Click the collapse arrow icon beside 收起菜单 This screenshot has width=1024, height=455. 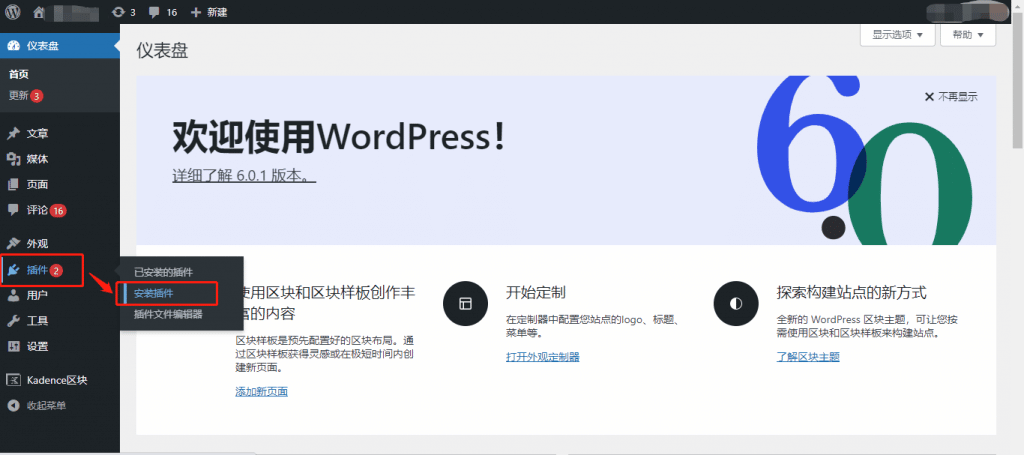13,405
